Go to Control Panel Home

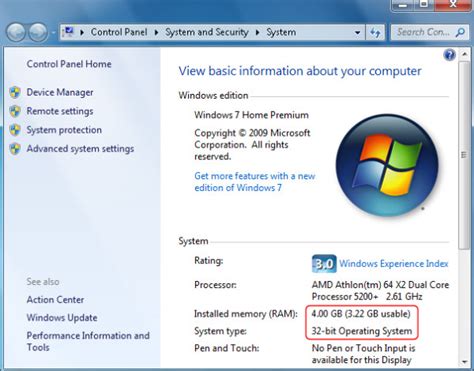point(69,64)
